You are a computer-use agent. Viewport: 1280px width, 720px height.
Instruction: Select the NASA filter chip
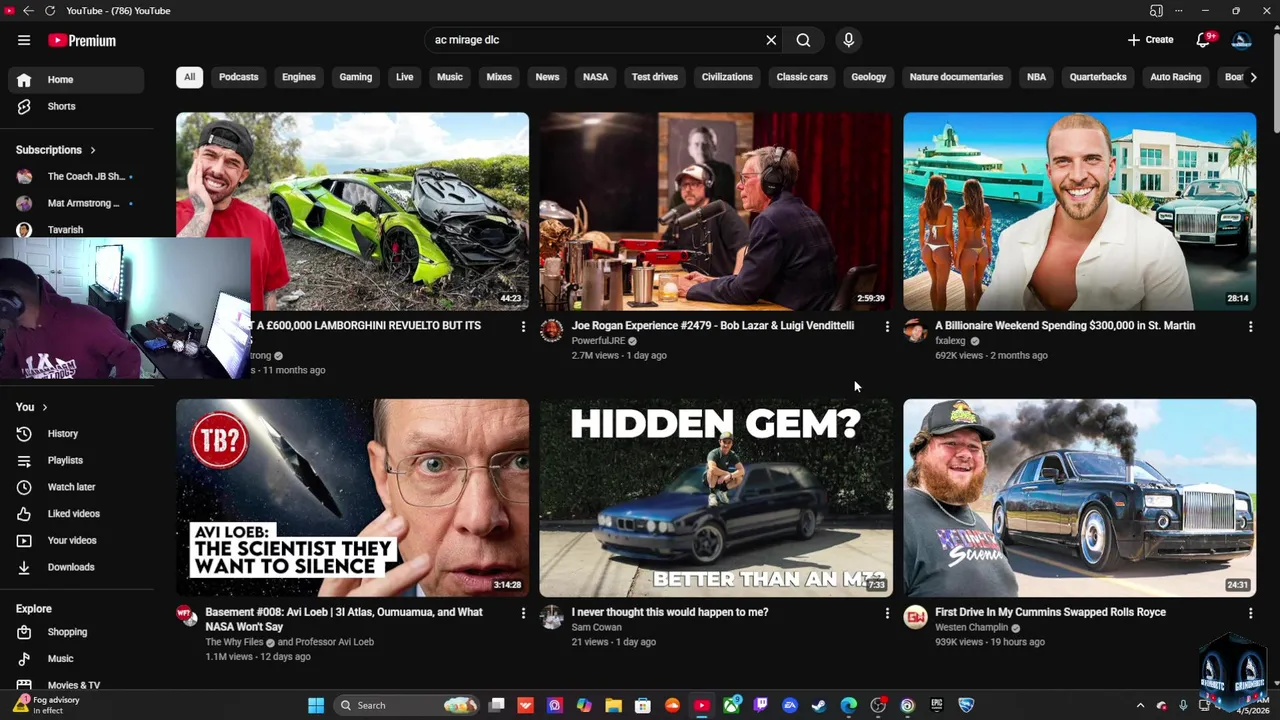[x=595, y=77]
